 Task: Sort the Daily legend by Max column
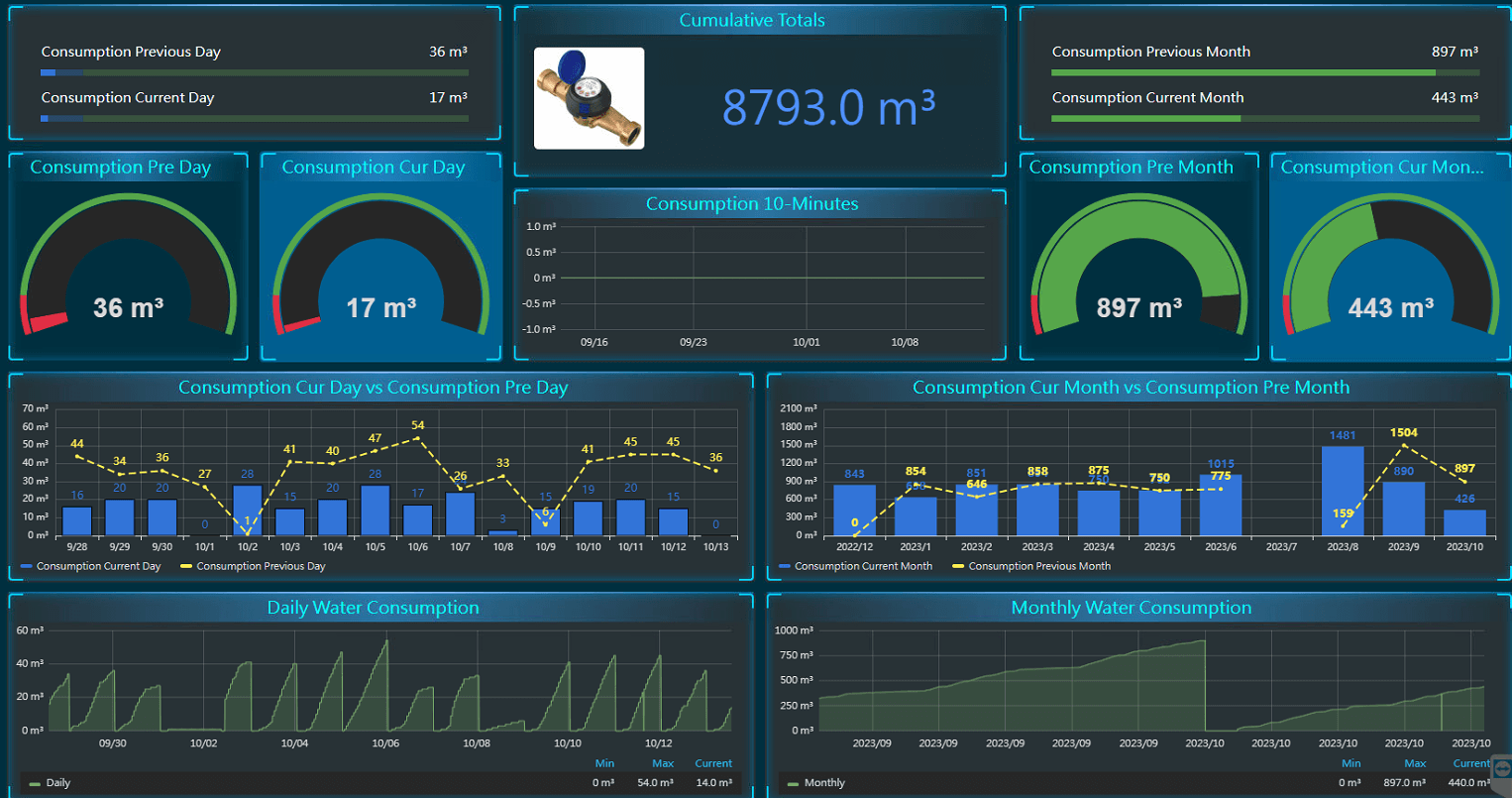pyautogui.click(x=663, y=763)
